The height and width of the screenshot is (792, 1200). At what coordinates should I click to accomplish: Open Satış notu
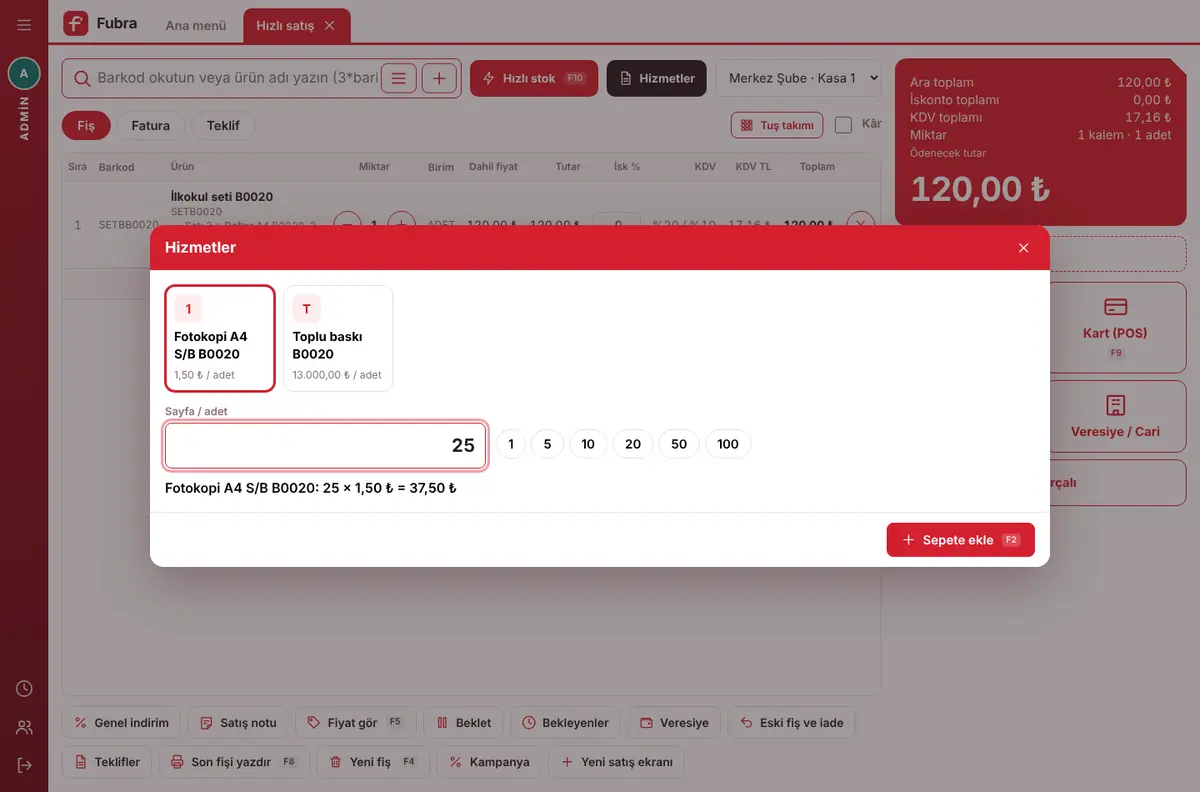239,723
